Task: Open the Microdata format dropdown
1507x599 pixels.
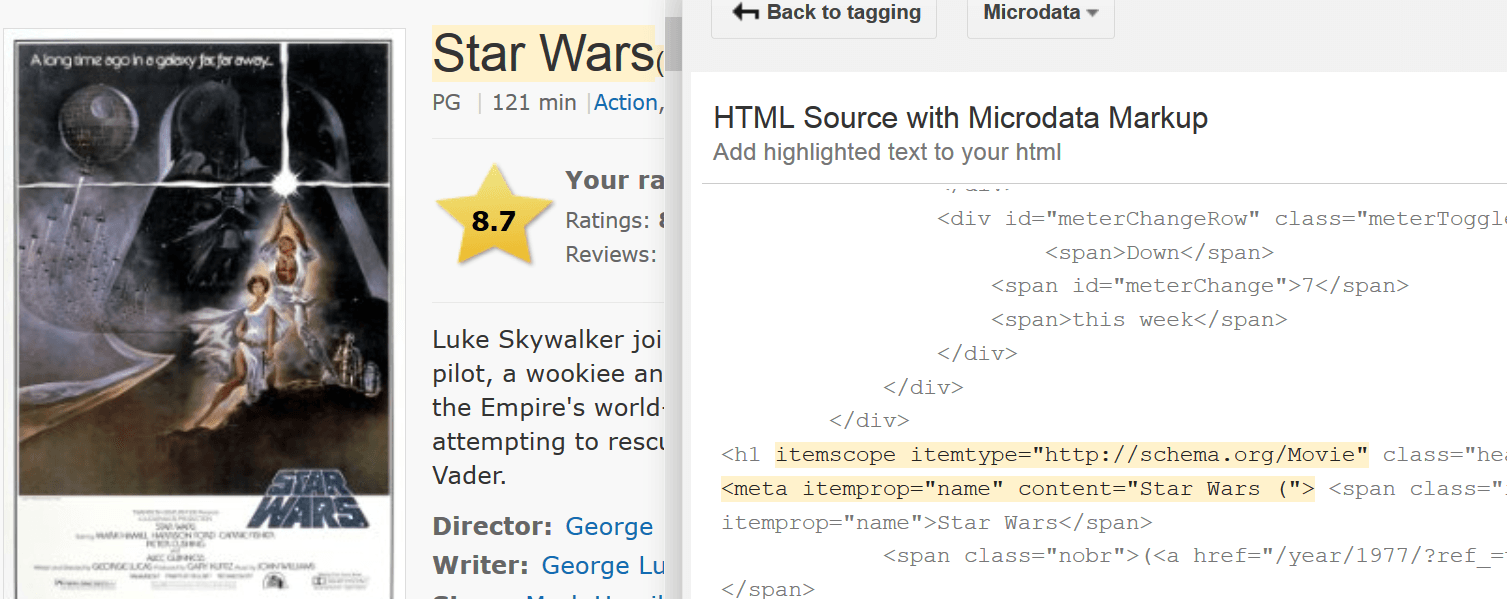Action: [1040, 14]
